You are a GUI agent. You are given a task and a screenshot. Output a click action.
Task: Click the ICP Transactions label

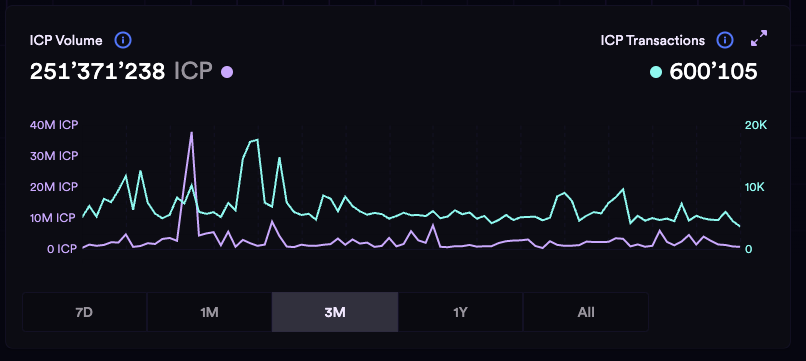pyautogui.click(x=652, y=40)
